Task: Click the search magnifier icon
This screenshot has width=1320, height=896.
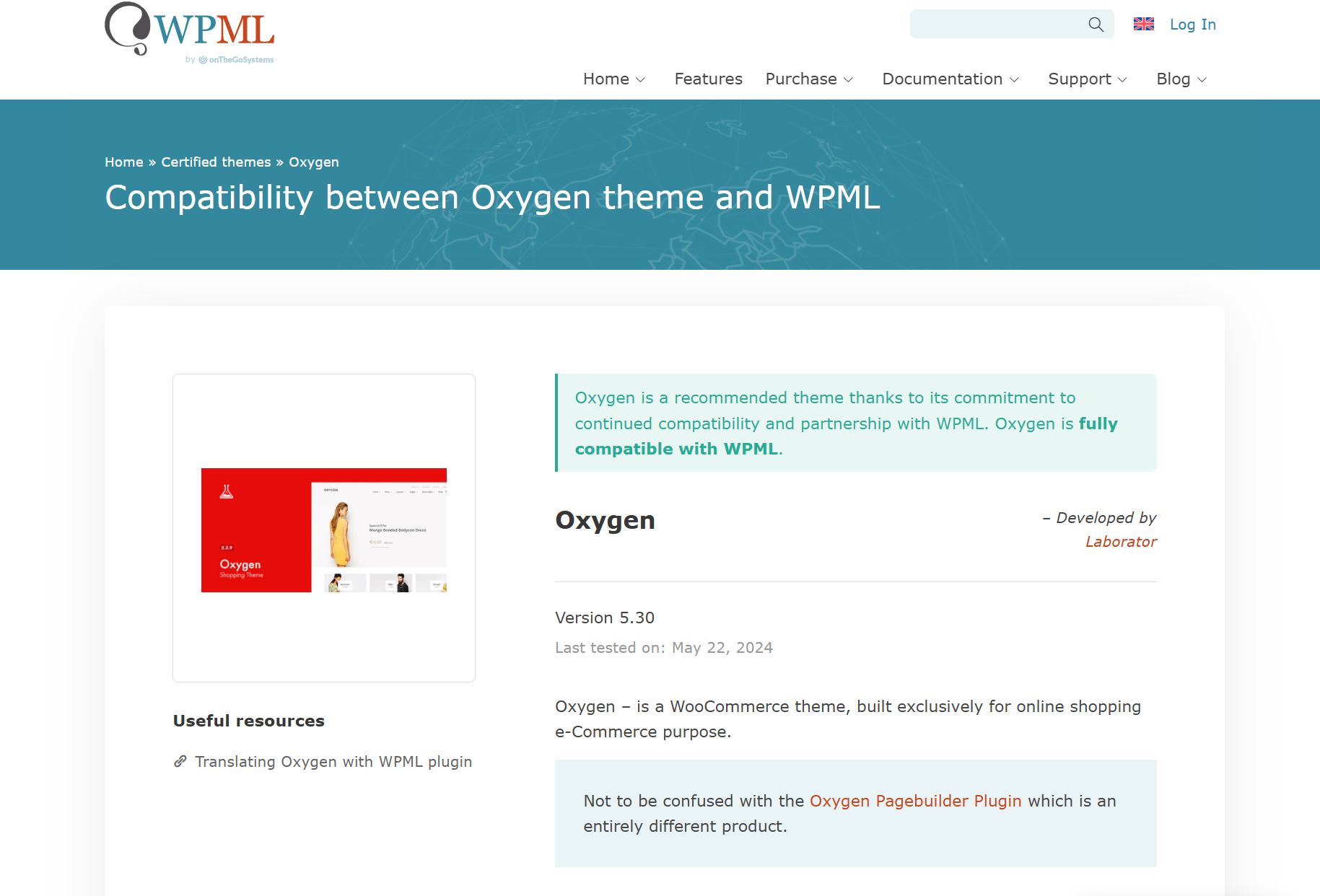Action: tap(1096, 25)
